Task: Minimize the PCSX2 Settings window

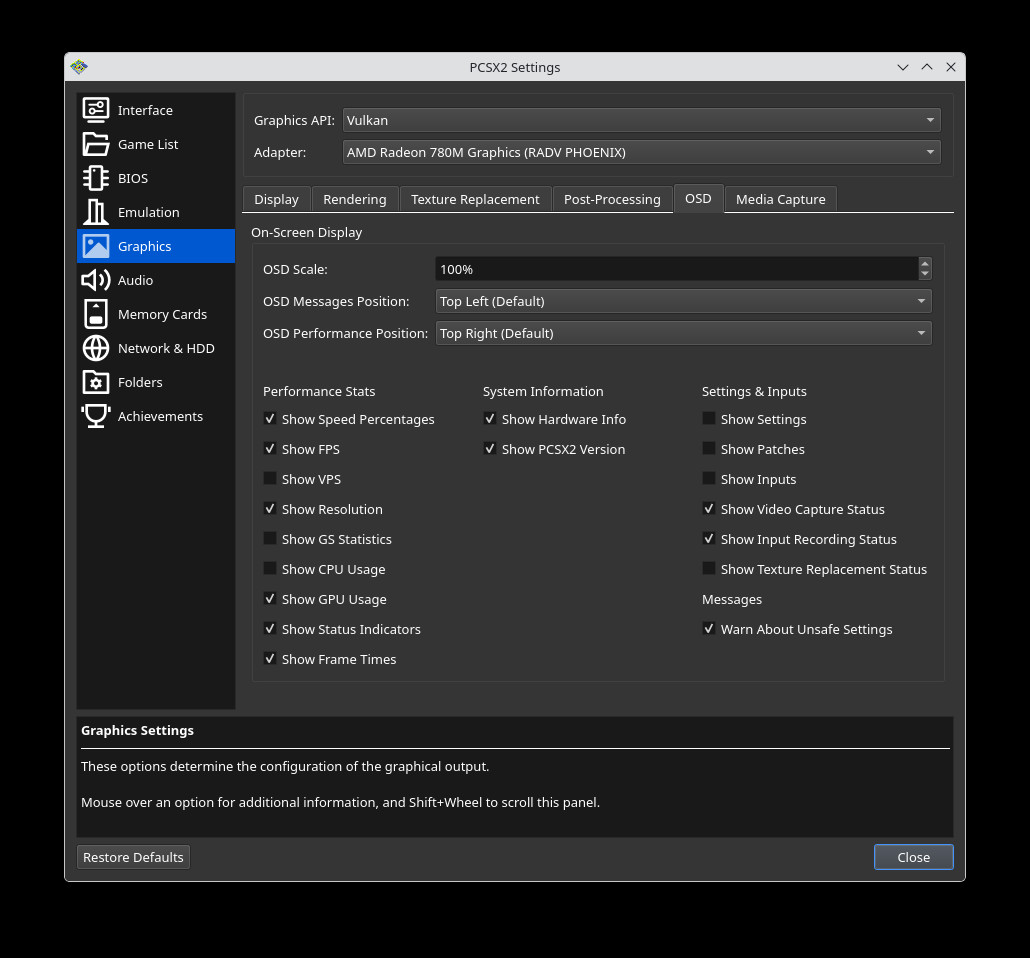Action: click(903, 67)
